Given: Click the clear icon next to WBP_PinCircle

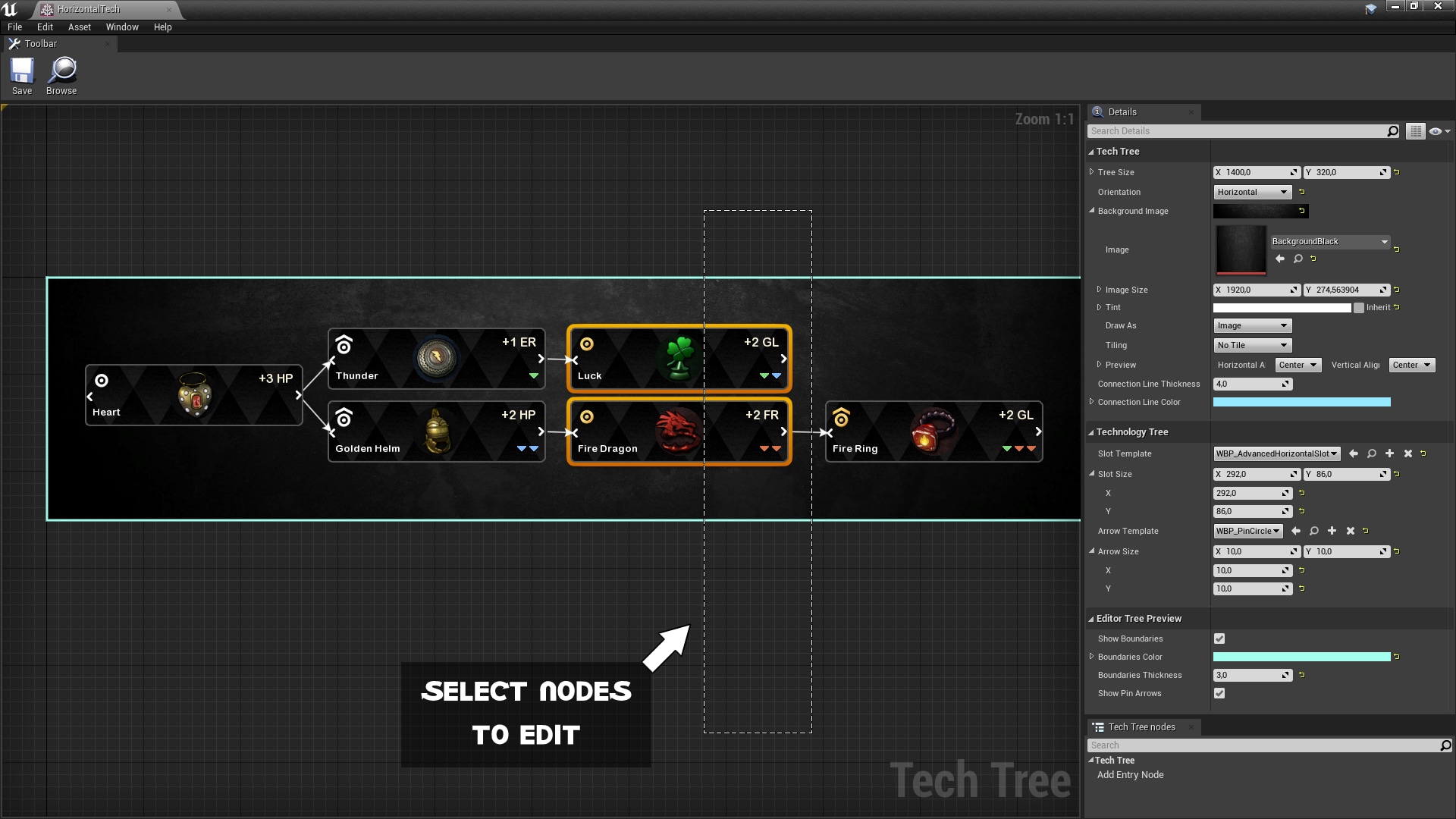Looking at the screenshot, I should 1350,531.
